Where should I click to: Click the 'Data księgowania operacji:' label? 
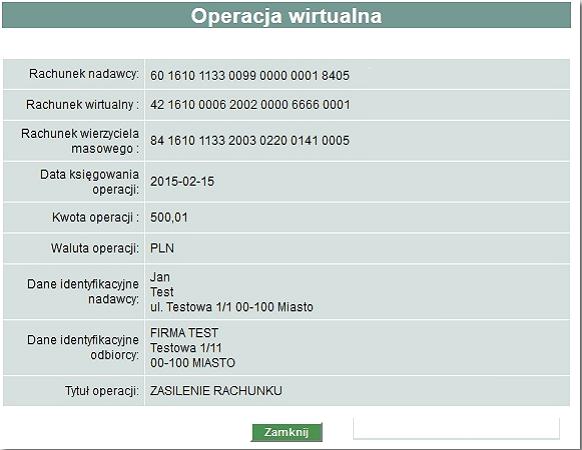pos(89,182)
